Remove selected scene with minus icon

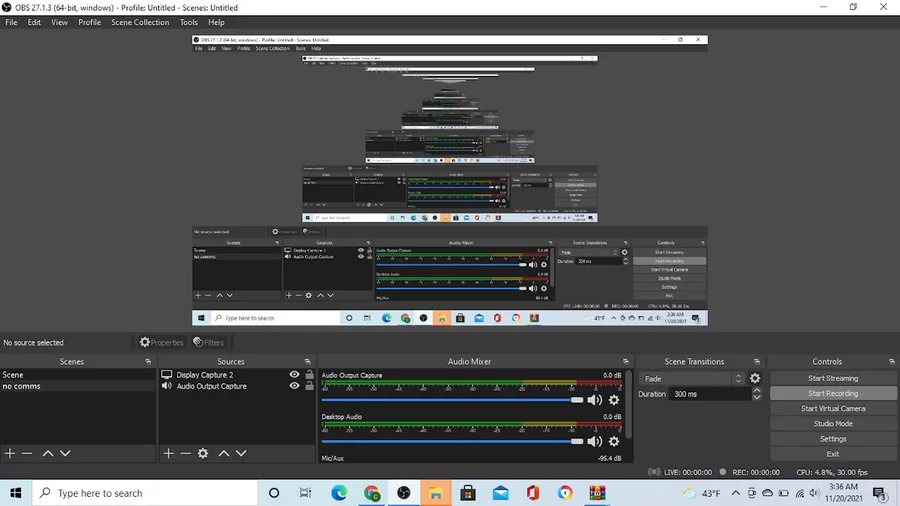click(27, 453)
